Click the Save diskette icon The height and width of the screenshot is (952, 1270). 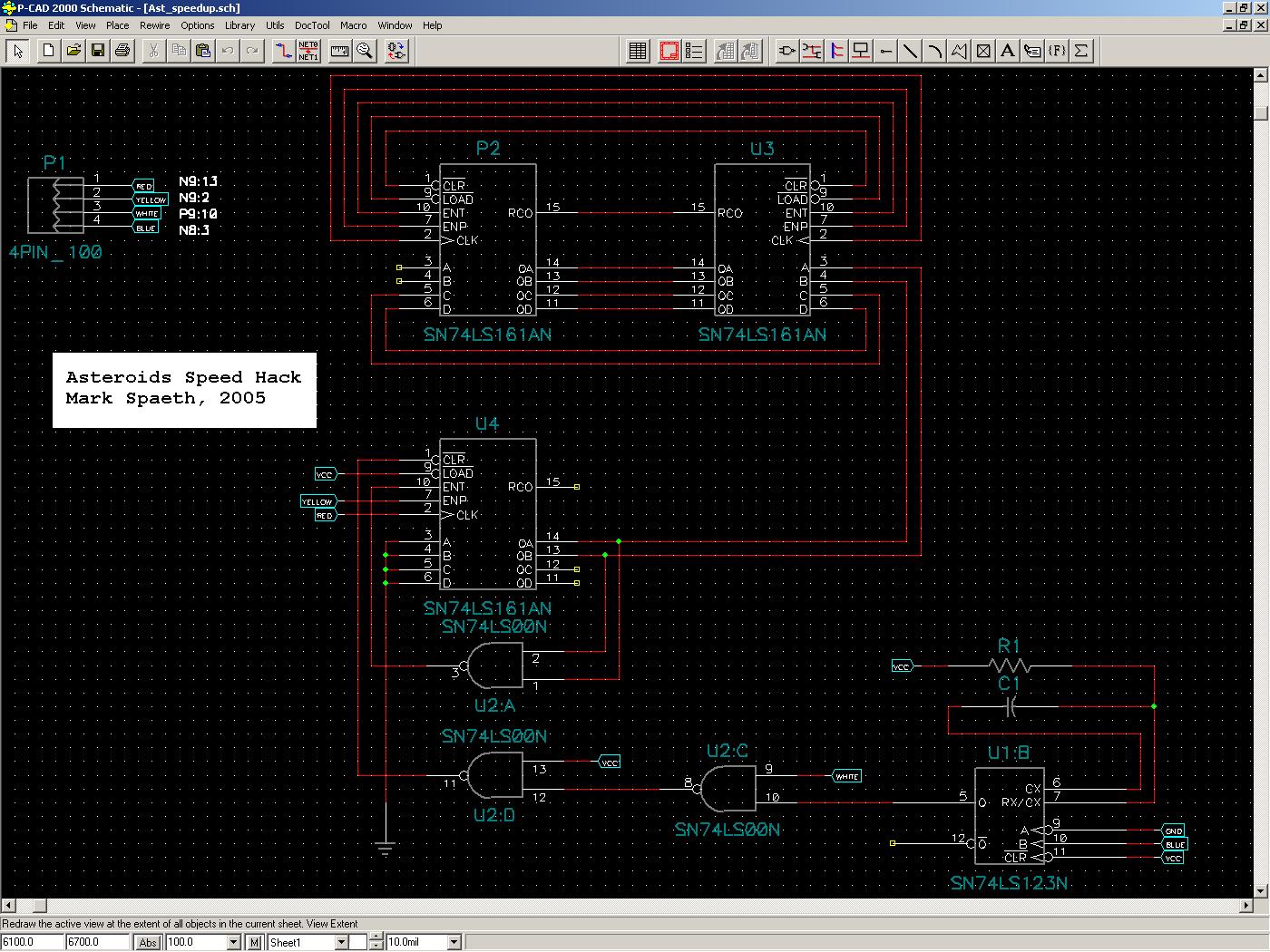coord(98,51)
